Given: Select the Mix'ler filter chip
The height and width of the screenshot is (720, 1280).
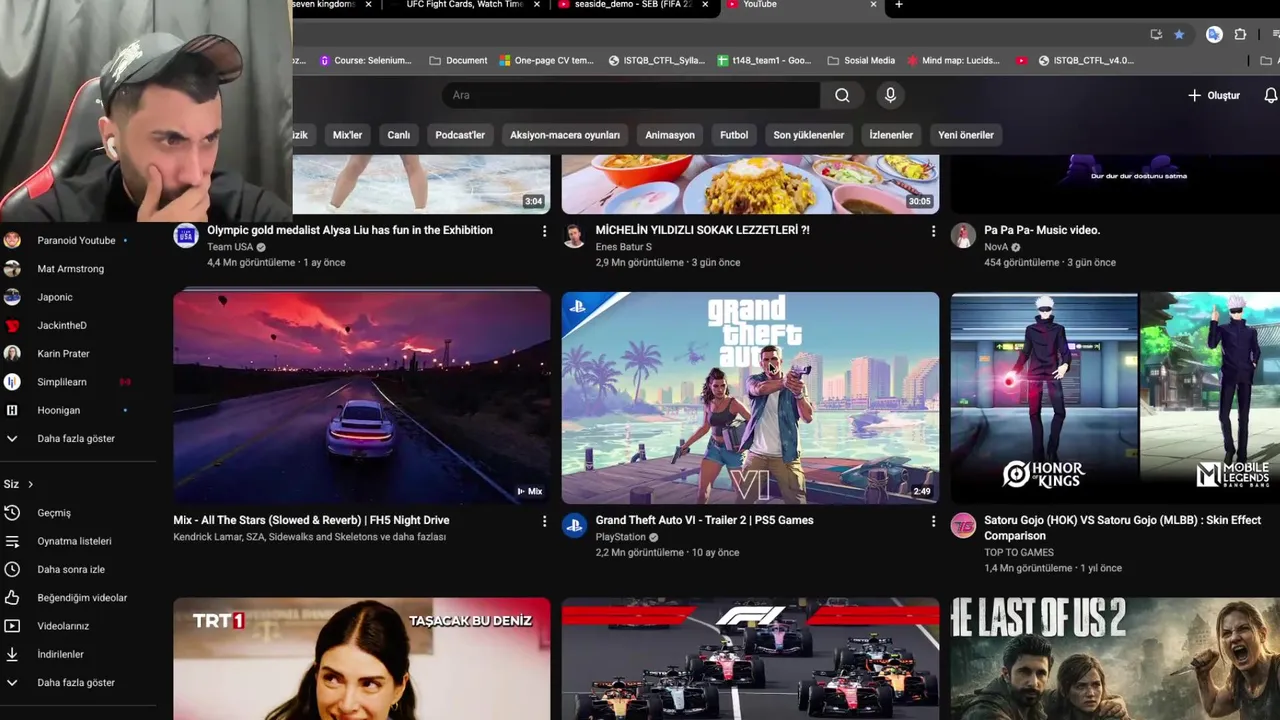Looking at the screenshot, I should coord(347,135).
